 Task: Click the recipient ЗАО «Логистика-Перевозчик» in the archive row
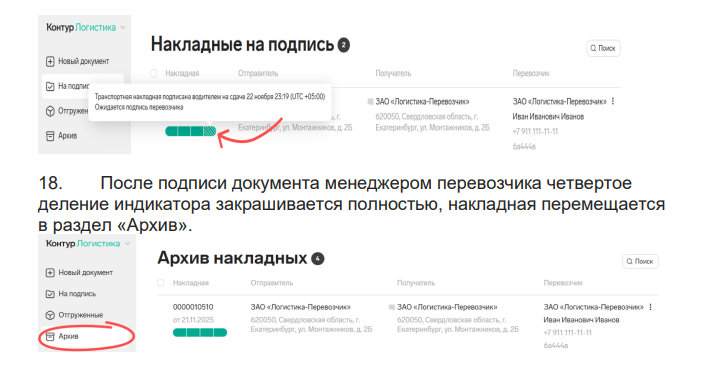[447, 307]
